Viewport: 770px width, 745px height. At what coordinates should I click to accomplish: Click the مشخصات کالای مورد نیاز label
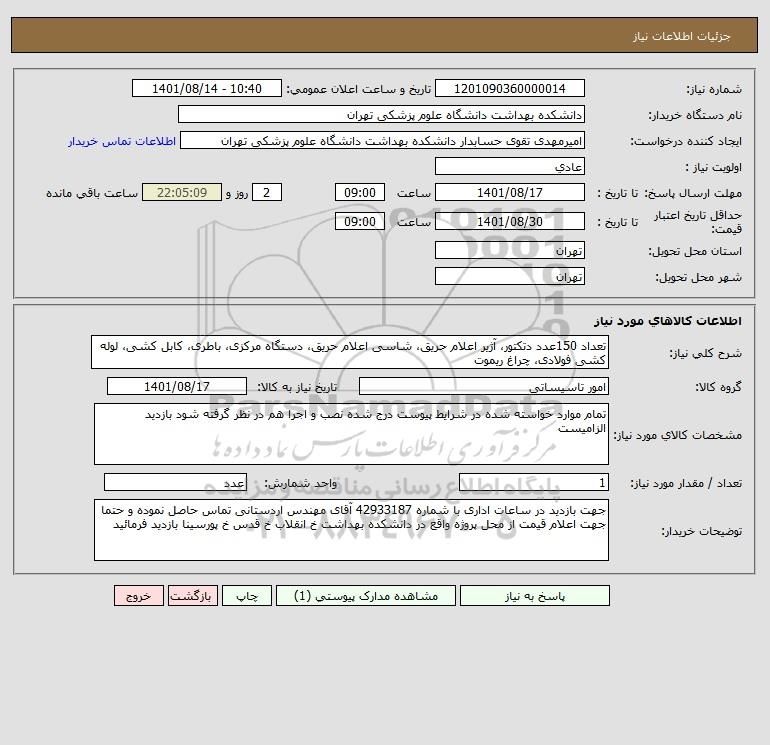pyautogui.click(x=678, y=435)
